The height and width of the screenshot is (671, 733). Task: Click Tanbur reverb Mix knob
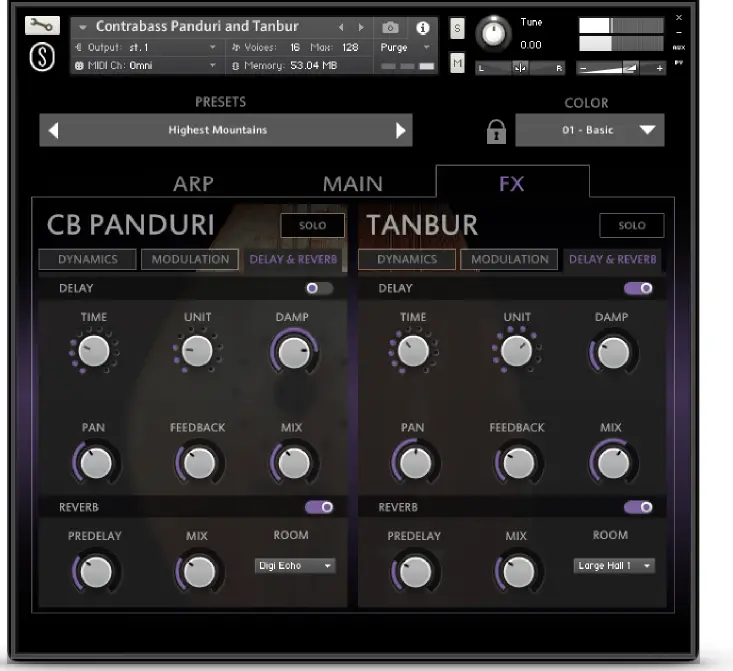tap(518, 572)
